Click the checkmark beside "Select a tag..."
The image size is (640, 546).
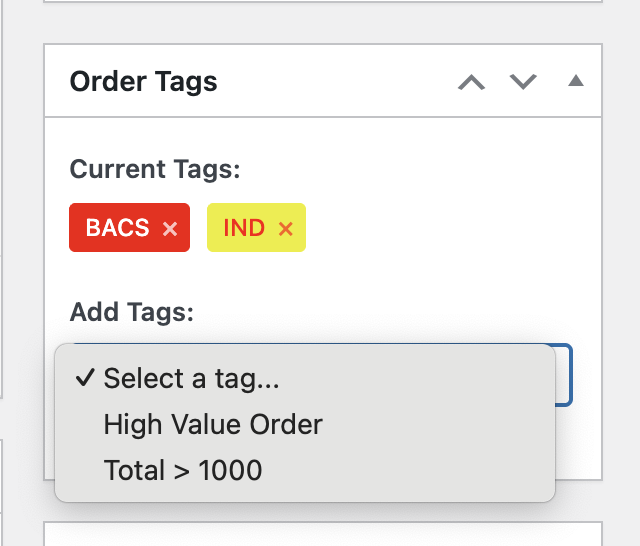[85, 378]
